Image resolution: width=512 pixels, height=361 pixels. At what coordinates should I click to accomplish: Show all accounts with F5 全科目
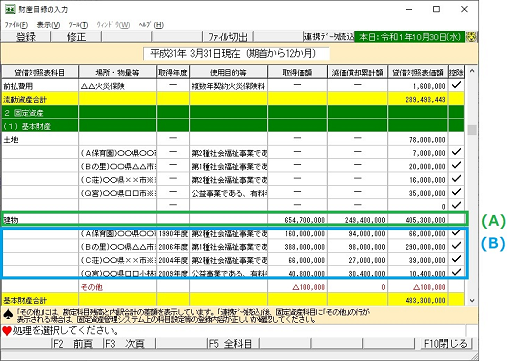234,344
